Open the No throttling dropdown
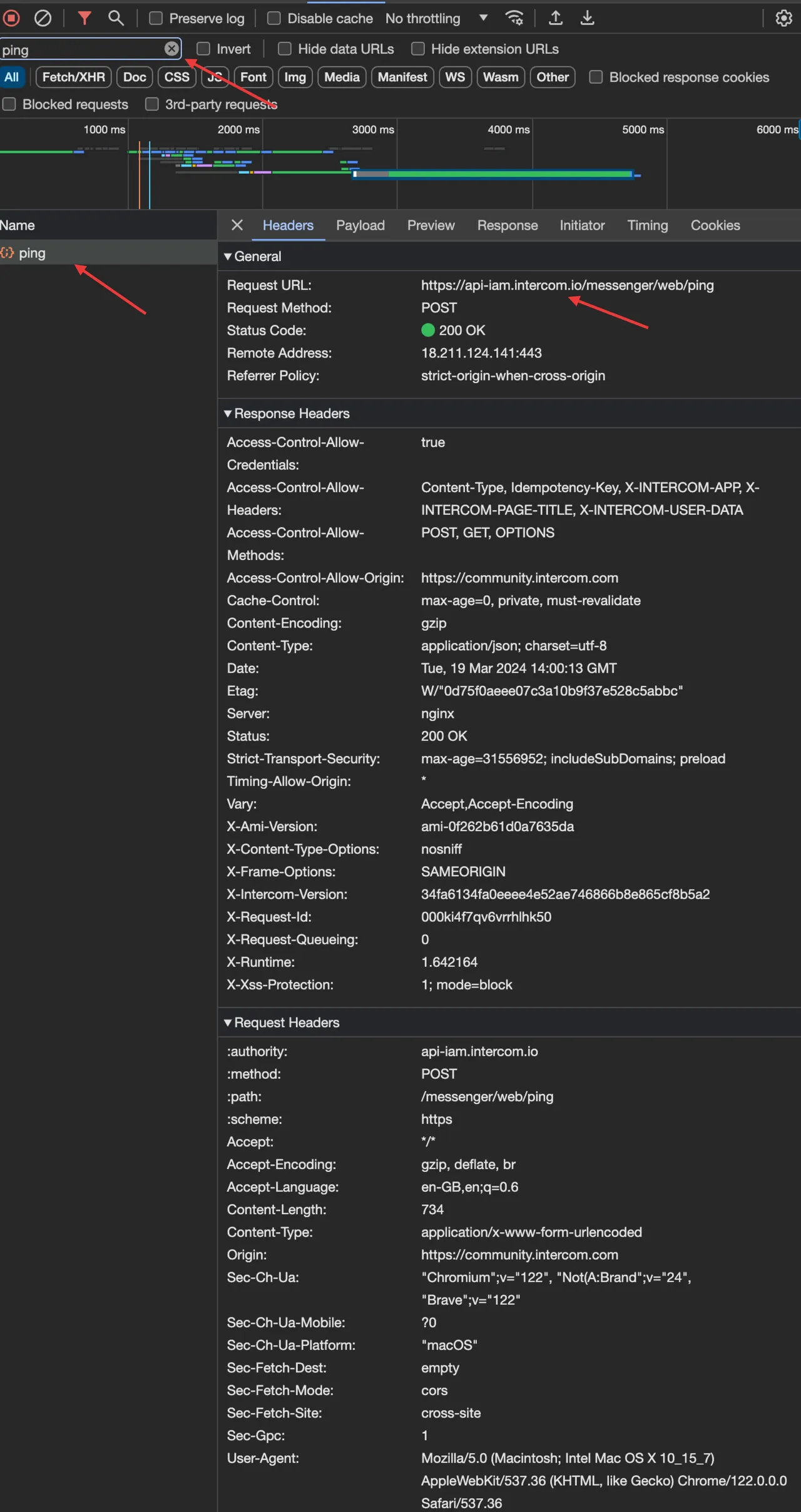The height and width of the screenshot is (1512, 801). pos(436,19)
